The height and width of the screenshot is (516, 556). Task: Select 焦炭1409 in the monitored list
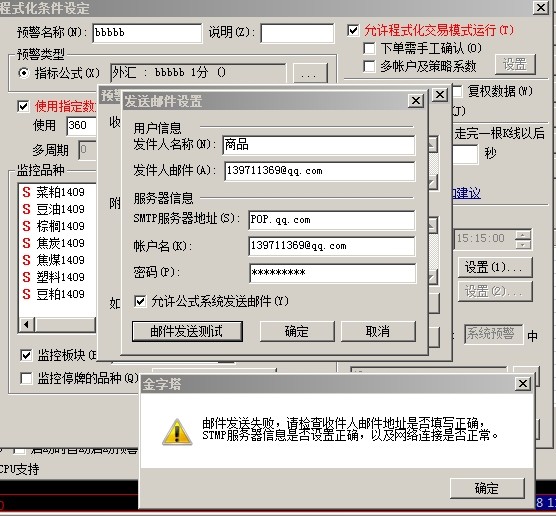(60, 243)
